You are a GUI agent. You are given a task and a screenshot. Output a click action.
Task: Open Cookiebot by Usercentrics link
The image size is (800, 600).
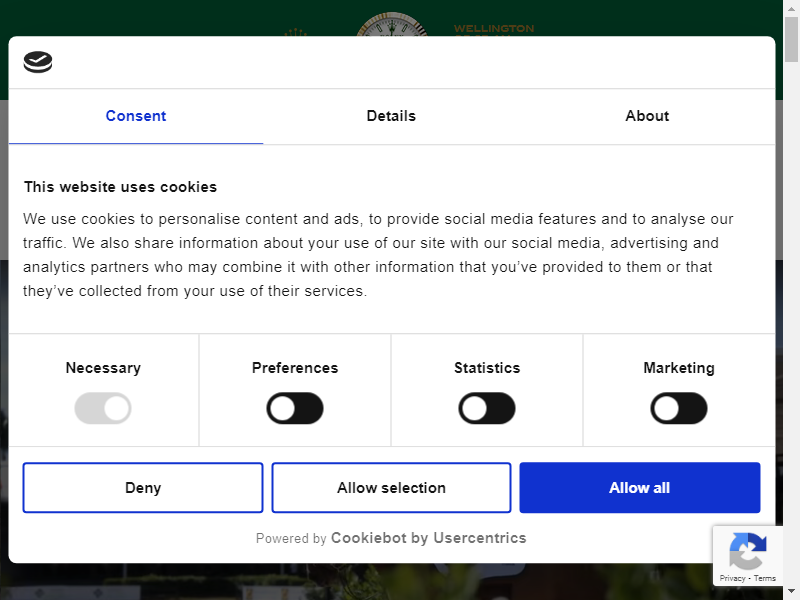428,538
